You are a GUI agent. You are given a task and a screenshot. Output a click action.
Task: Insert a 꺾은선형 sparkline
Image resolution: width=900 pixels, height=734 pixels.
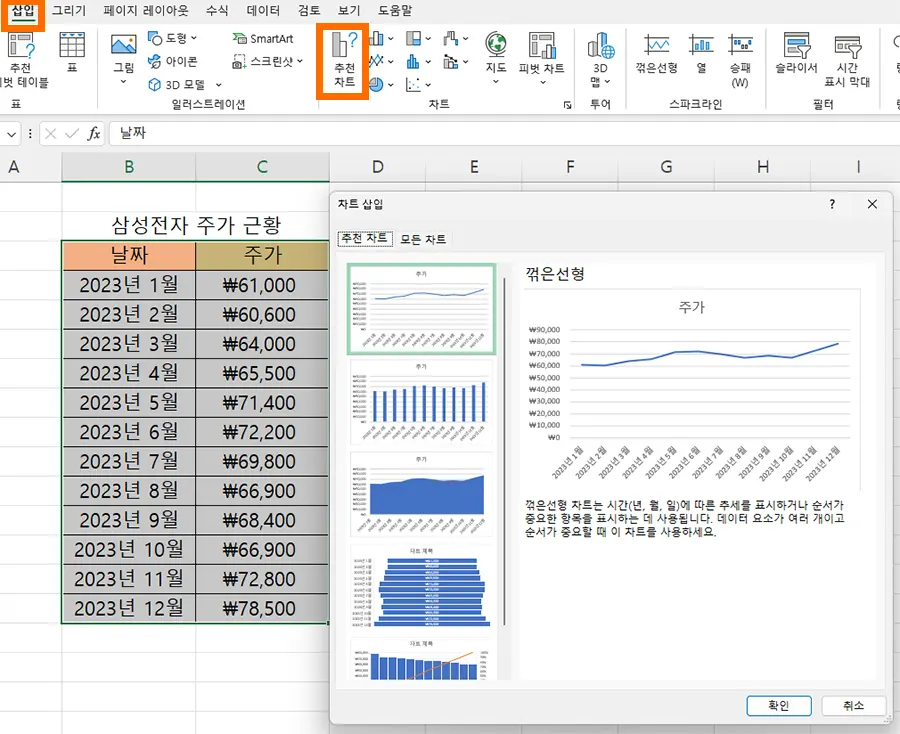click(656, 45)
